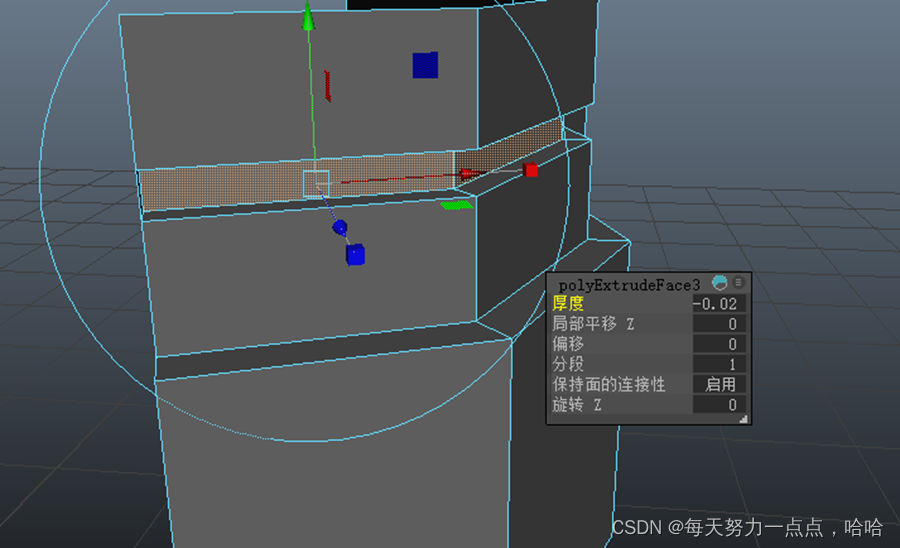
Task: Click the small red plane handle
Action: click(x=327, y=86)
